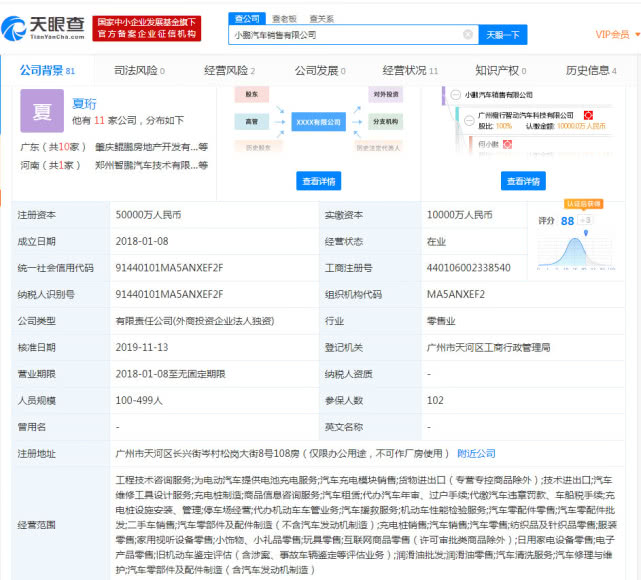The image size is (641, 580).
Task: Click the red target icon beside 何小鹏
Action: tap(507, 144)
